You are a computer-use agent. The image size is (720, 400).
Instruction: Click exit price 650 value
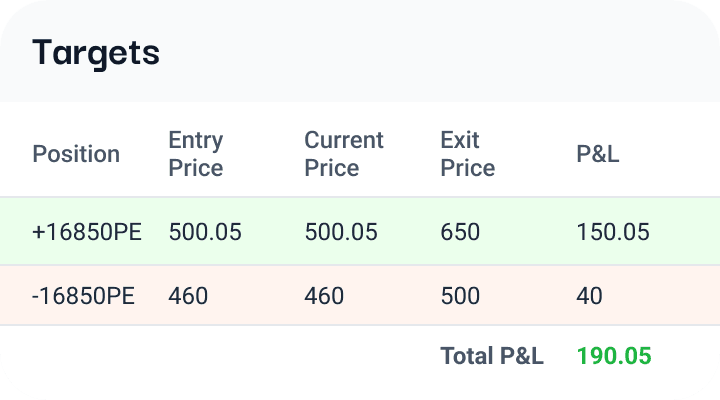coord(460,231)
